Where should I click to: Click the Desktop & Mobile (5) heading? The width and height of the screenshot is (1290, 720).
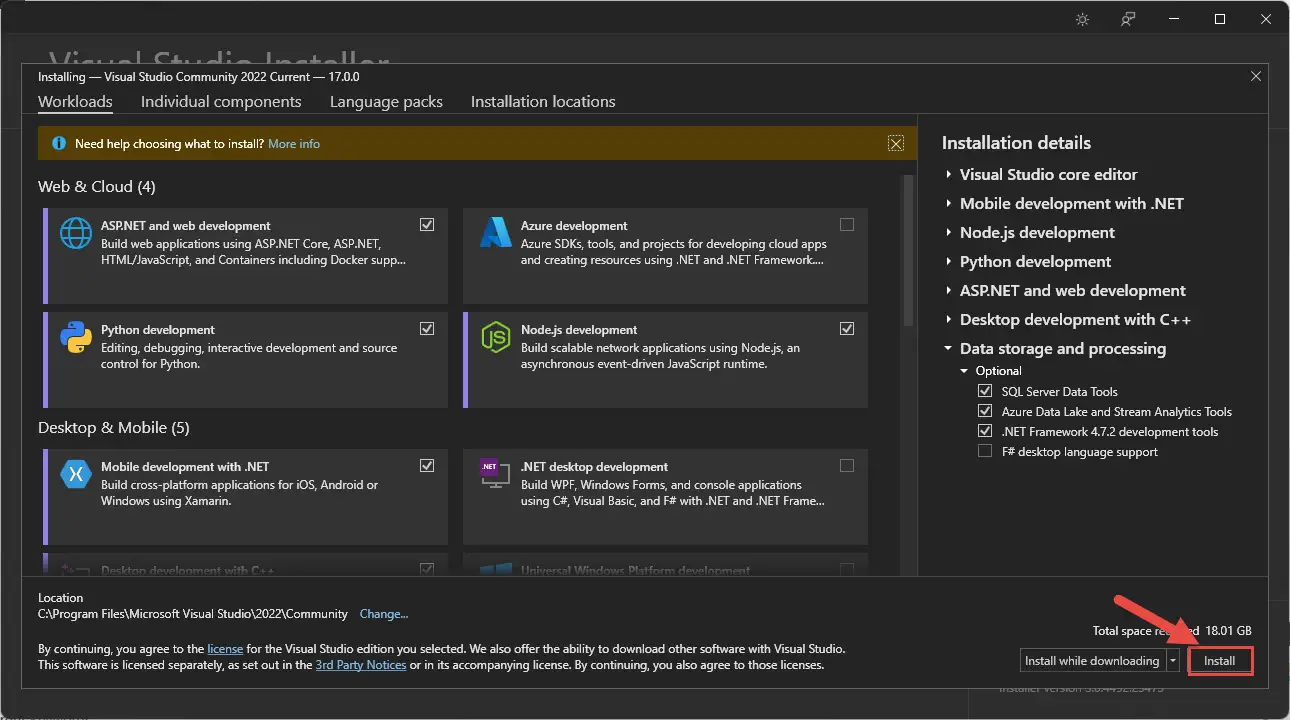[114, 428]
